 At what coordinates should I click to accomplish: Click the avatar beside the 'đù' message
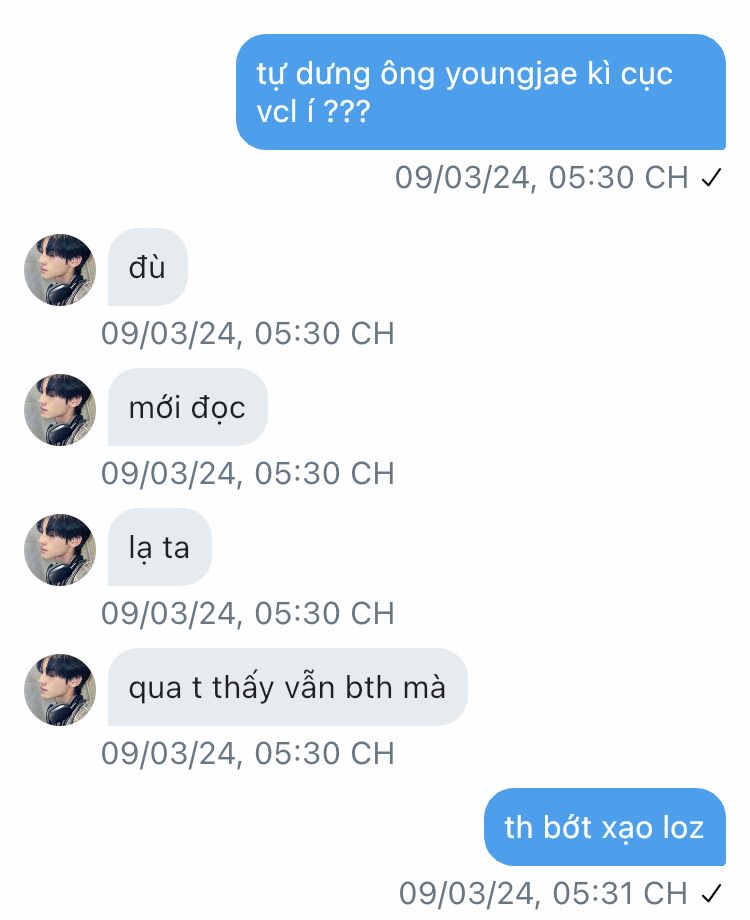tap(60, 270)
